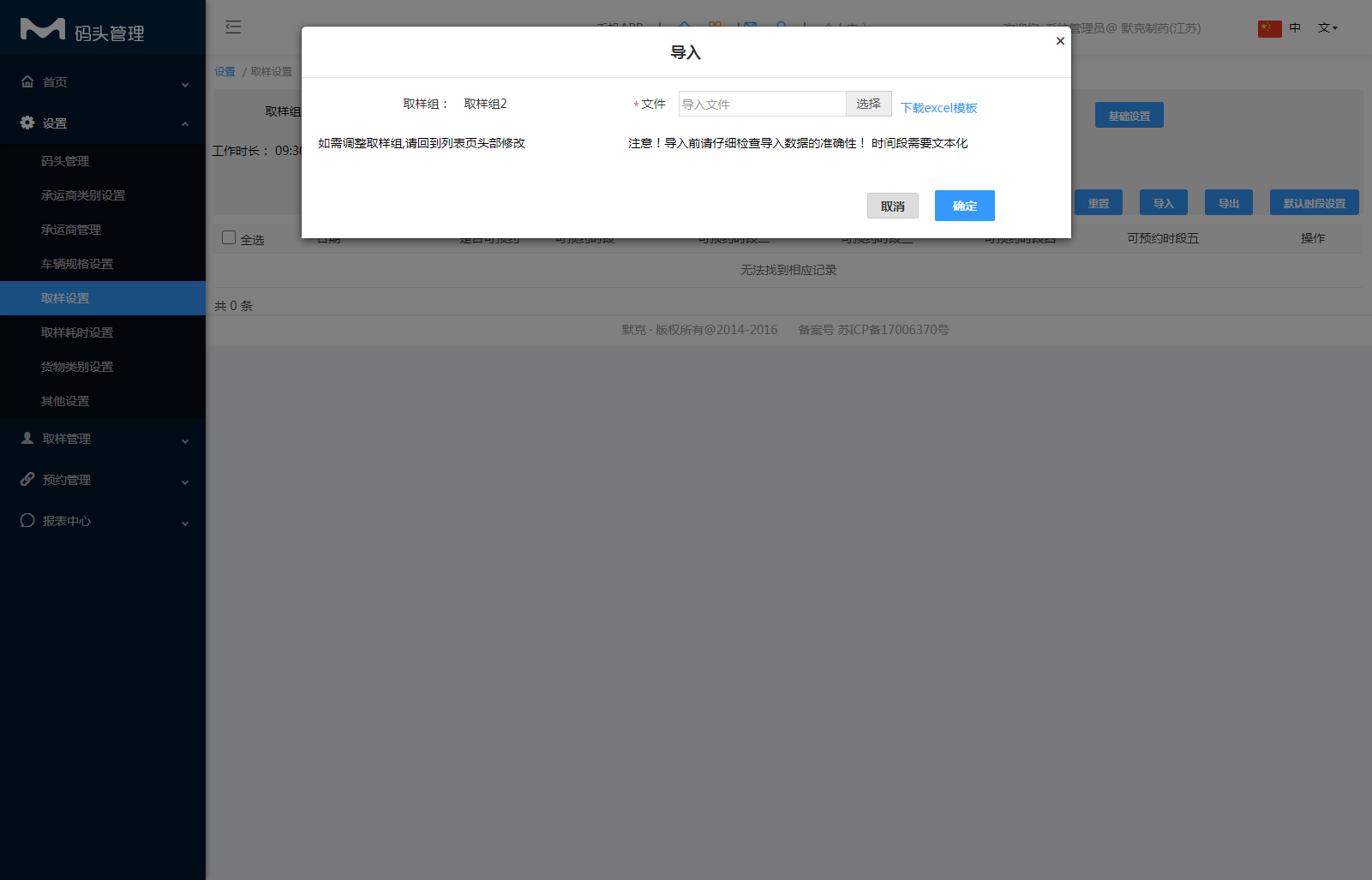Click the 操作 column header
Viewport: 1372px width, 880px height.
pos(1312,238)
